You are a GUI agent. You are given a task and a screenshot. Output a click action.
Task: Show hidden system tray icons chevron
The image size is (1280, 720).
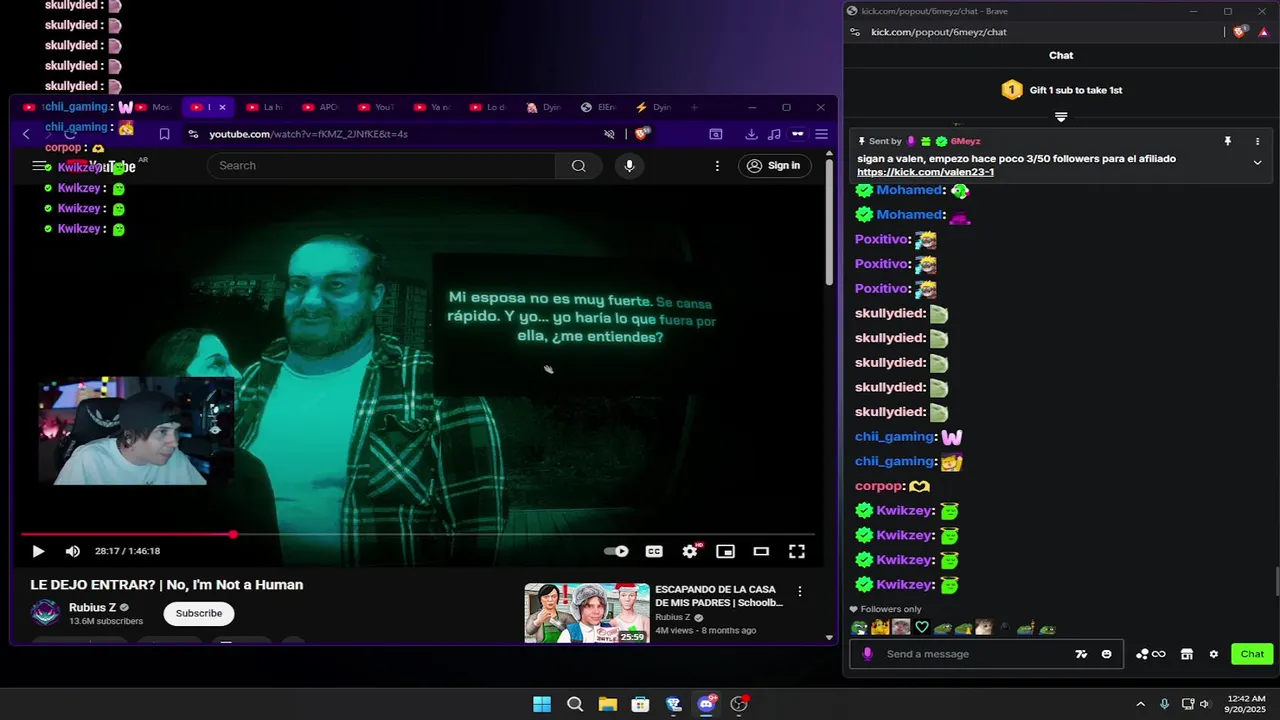[1140, 704]
